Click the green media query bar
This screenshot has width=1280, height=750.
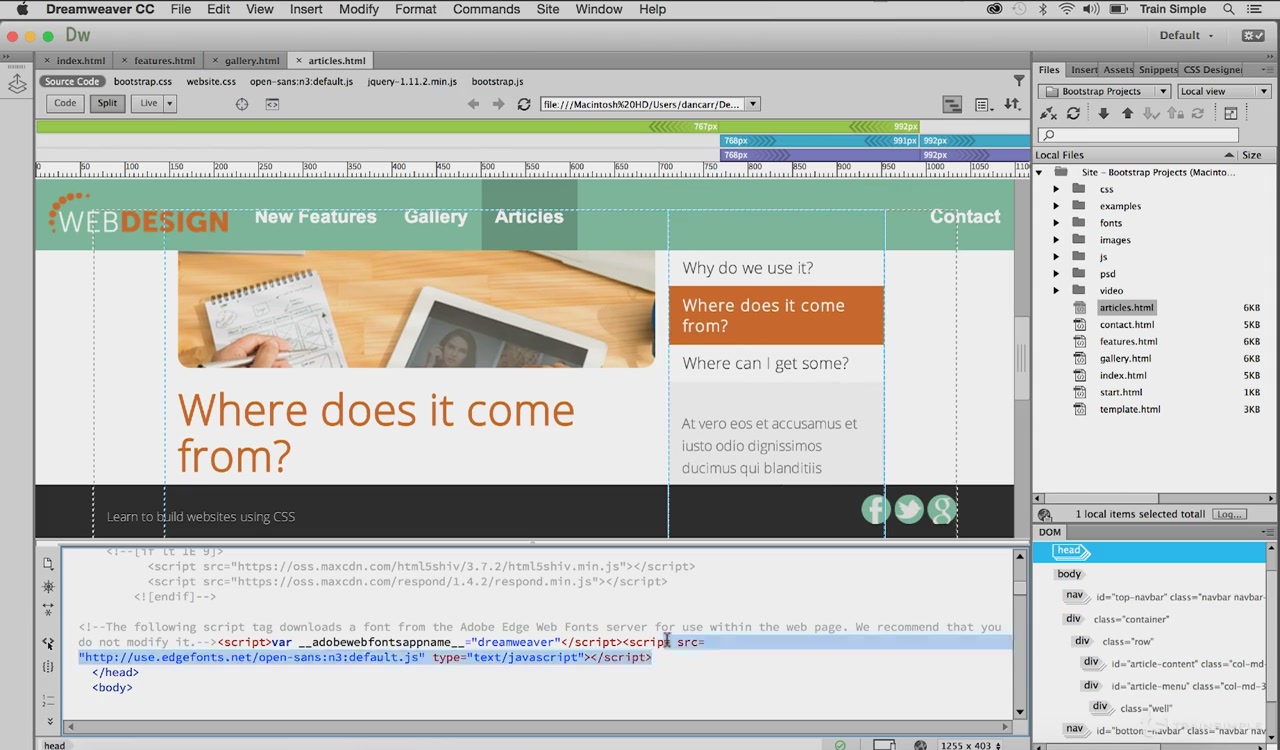(x=478, y=127)
